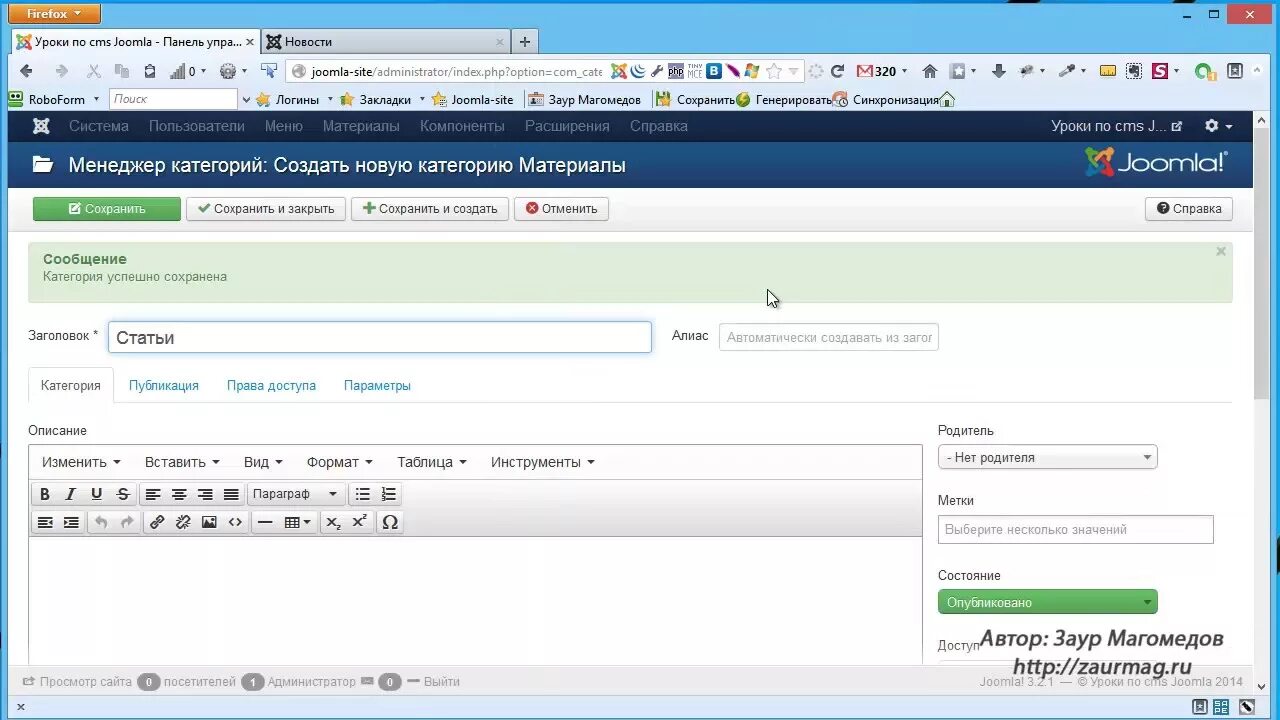Open the Изменить editor menu
Image resolution: width=1280 pixels, height=720 pixels.
click(x=81, y=462)
